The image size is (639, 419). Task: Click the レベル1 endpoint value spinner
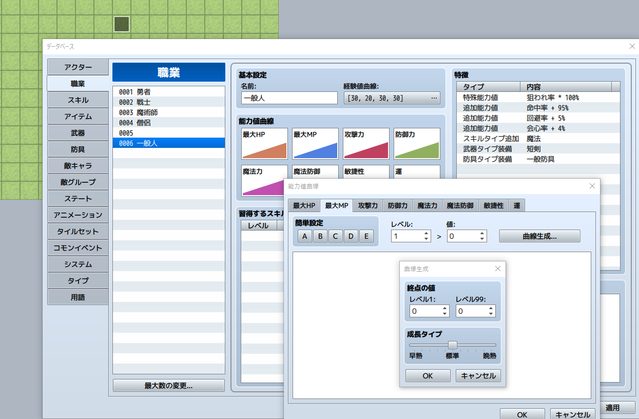[429, 311]
